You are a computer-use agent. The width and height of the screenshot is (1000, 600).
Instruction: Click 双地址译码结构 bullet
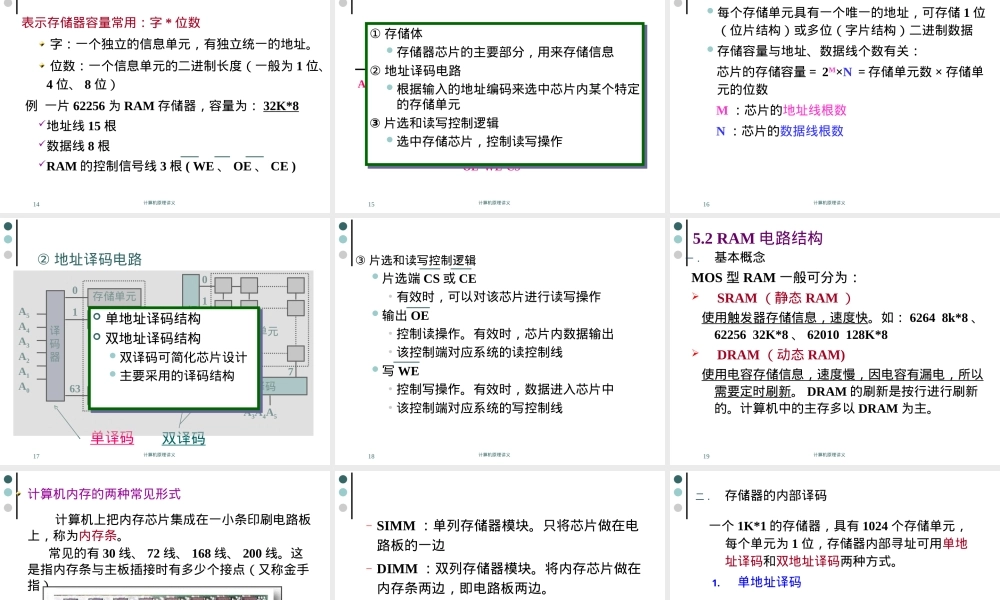tap(152, 338)
